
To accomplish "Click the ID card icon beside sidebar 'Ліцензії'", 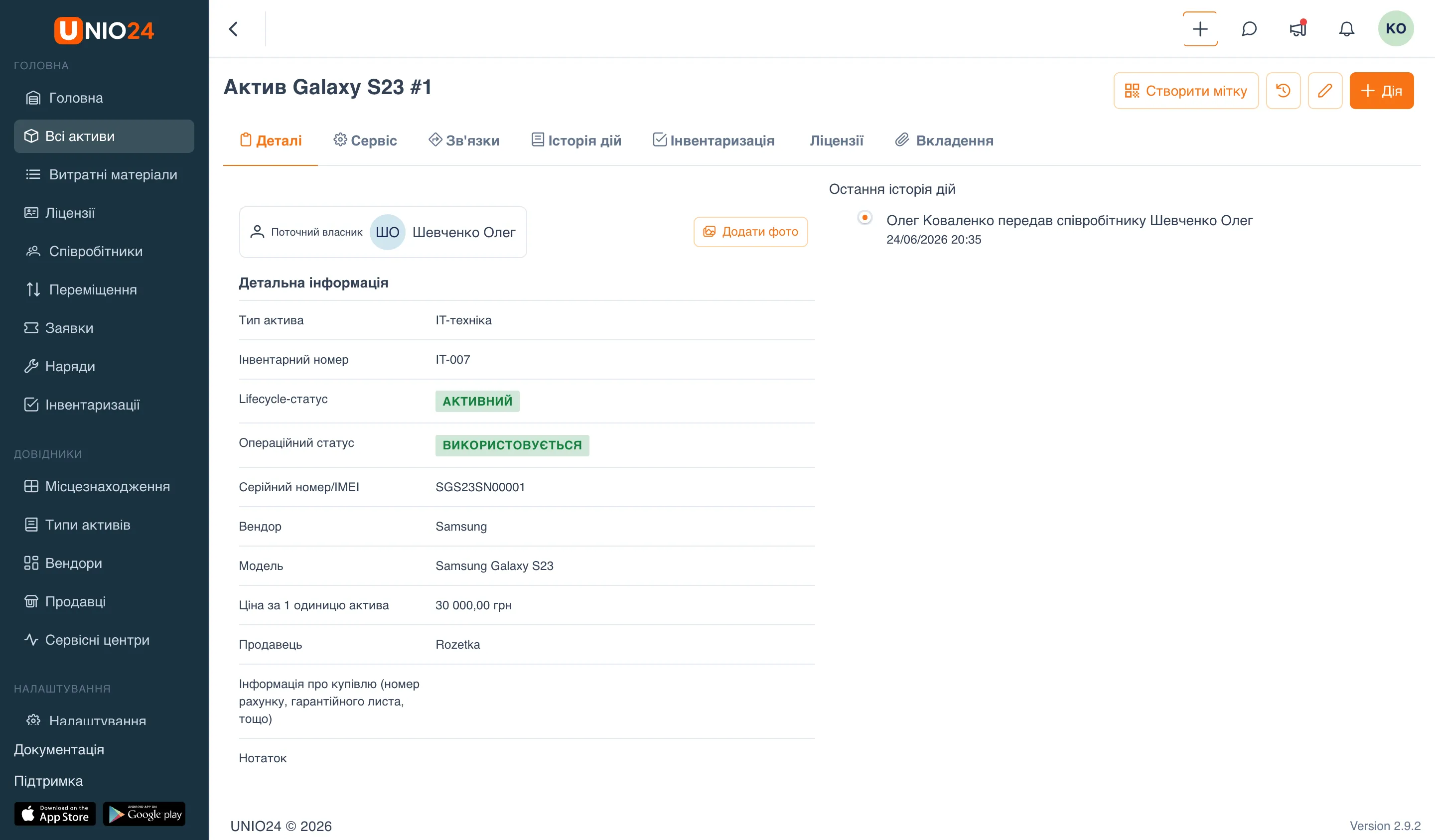I will pos(31,213).
